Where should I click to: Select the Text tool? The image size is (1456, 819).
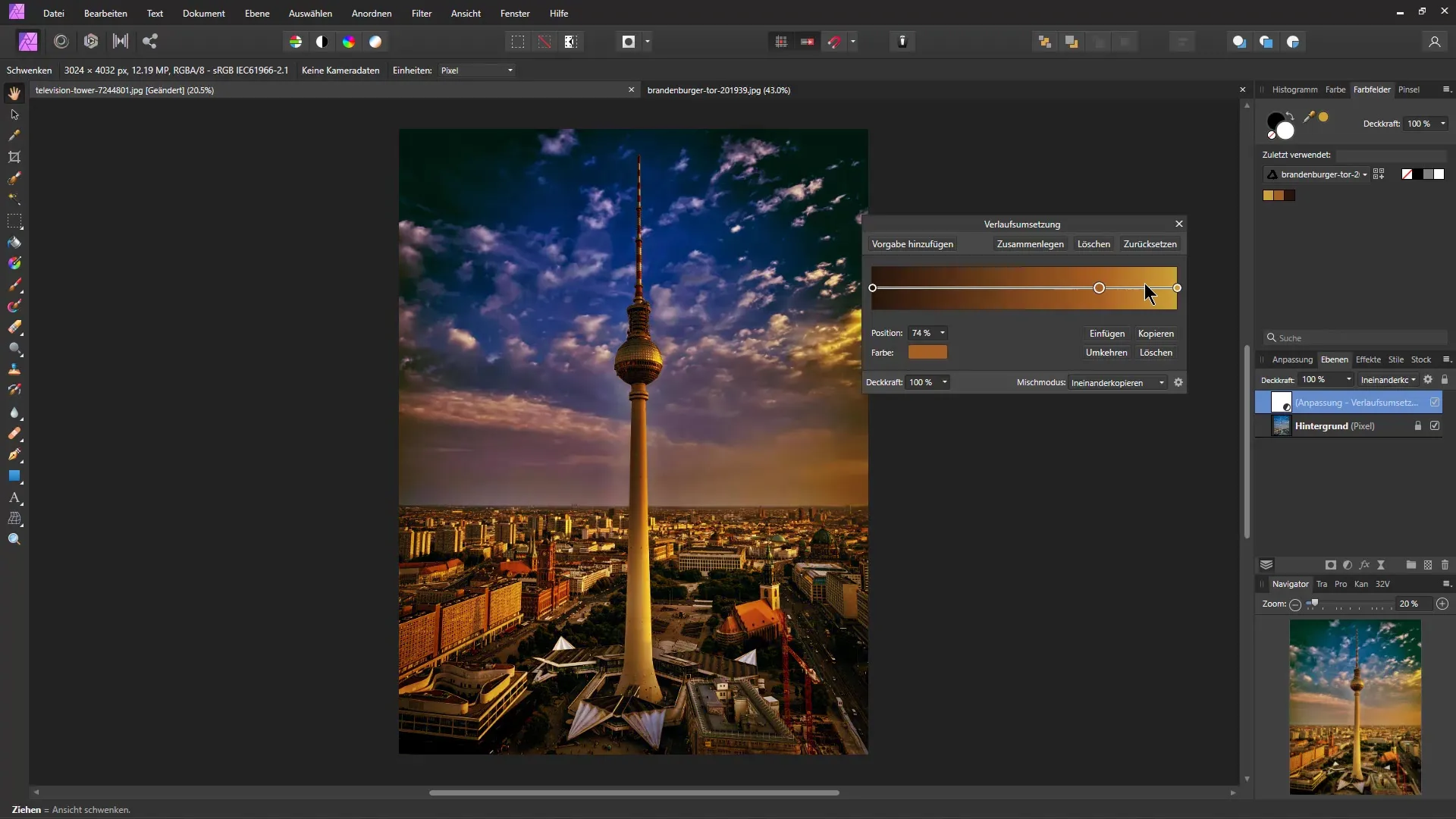pyautogui.click(x=14, y=497)
